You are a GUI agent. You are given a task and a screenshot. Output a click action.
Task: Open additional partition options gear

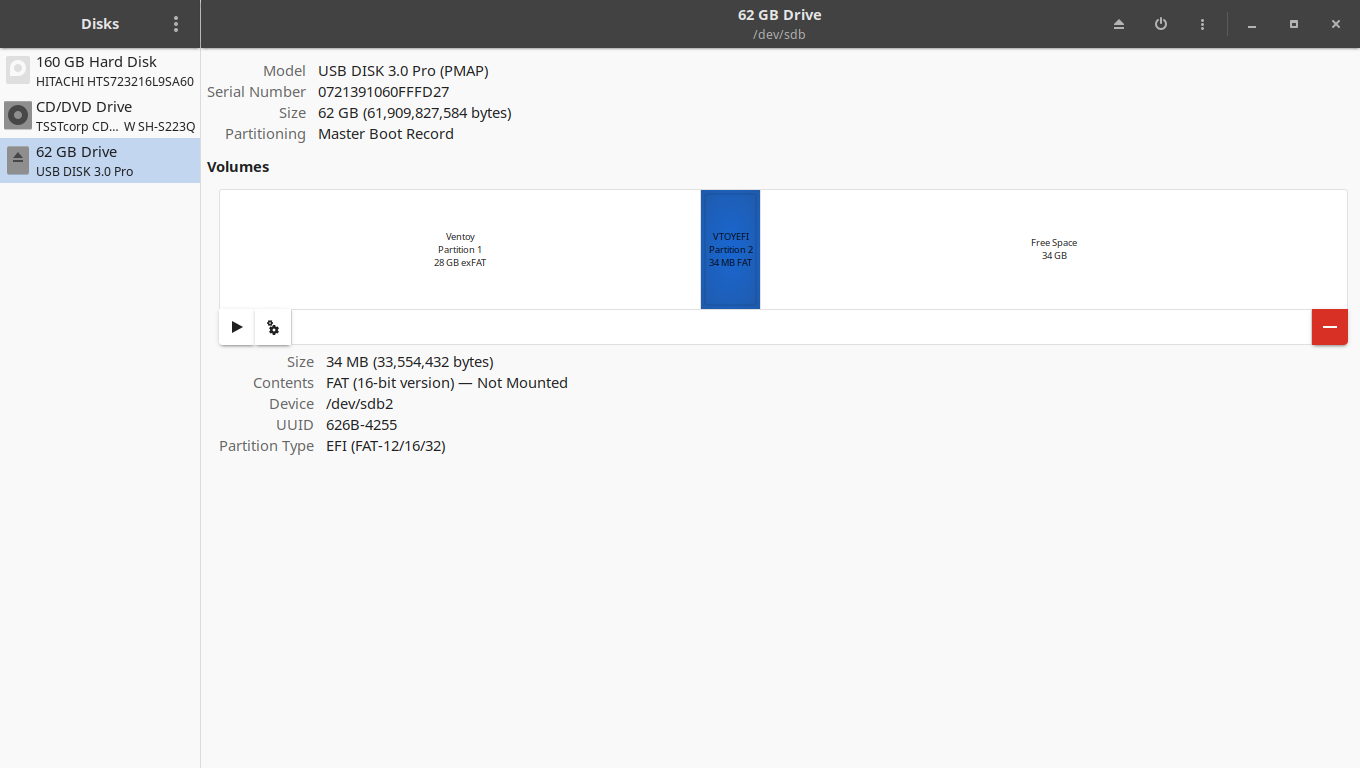273,327
